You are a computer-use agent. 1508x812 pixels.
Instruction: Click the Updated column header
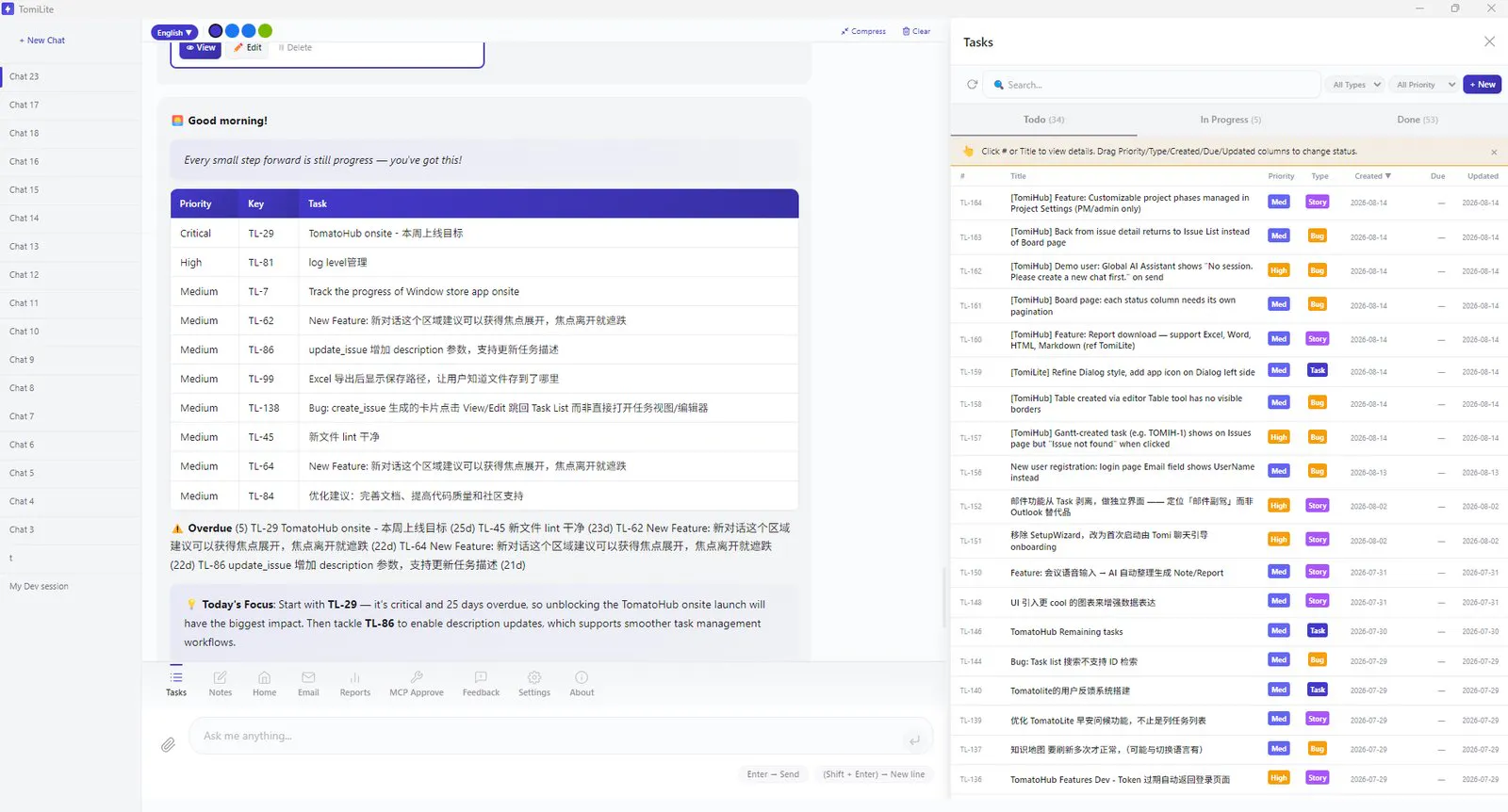[1483, 176]
